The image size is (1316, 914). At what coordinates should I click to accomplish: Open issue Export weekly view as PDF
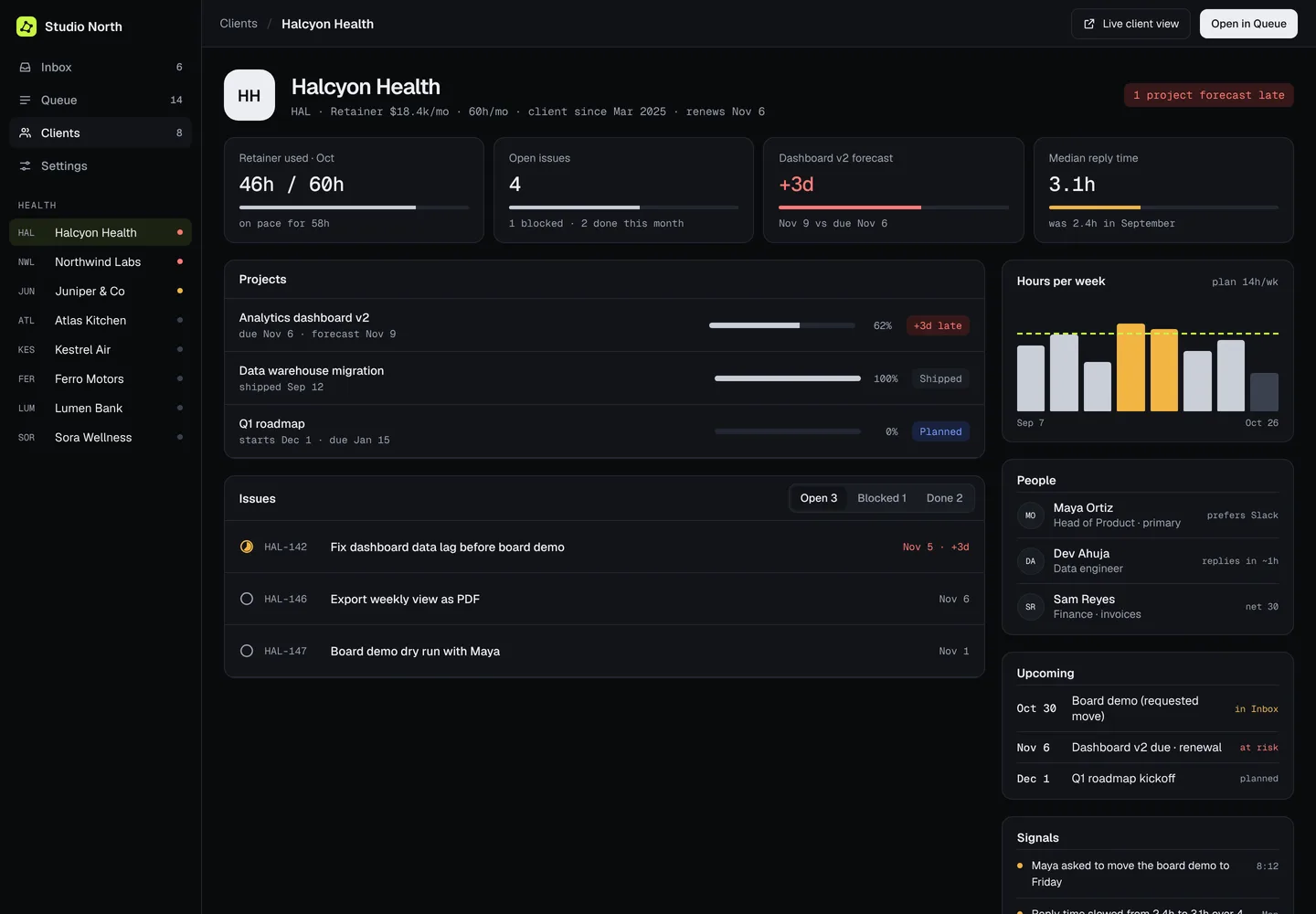604,599
